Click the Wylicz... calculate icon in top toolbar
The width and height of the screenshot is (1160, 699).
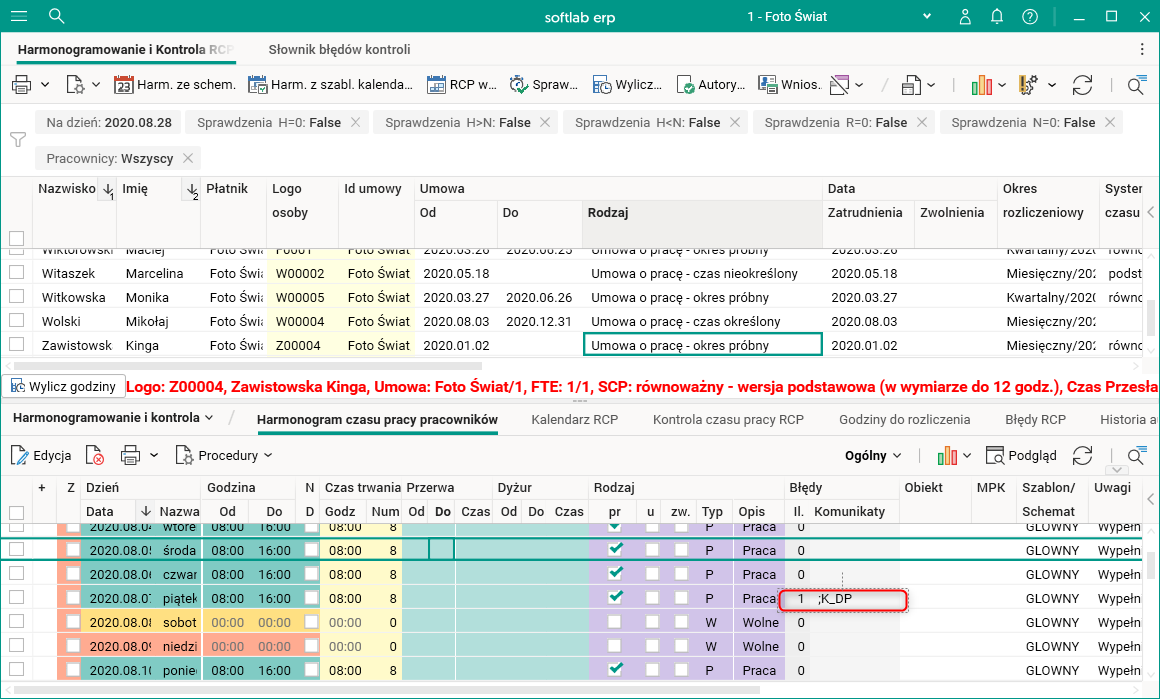[x=602, y=85]
